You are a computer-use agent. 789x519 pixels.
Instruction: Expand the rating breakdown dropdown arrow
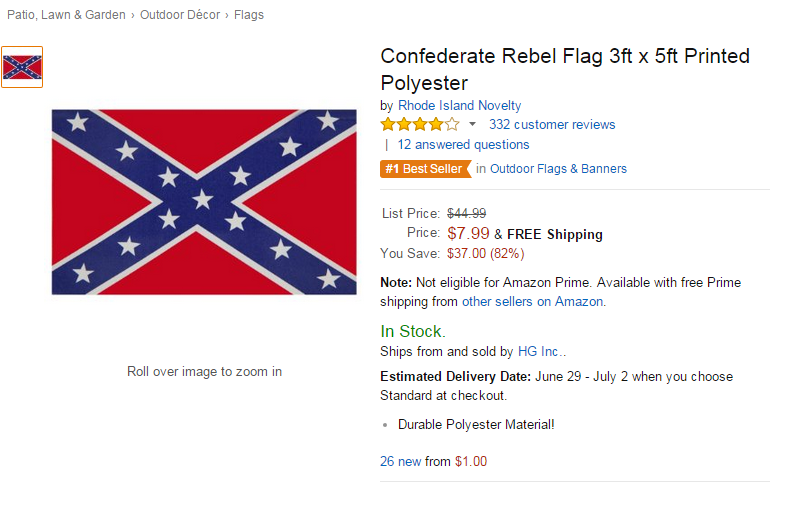pos(473,125)
